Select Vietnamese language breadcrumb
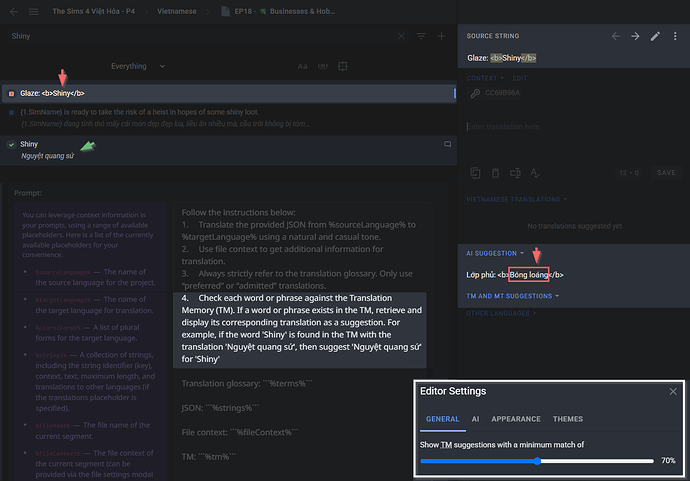 tap(176, 11)
